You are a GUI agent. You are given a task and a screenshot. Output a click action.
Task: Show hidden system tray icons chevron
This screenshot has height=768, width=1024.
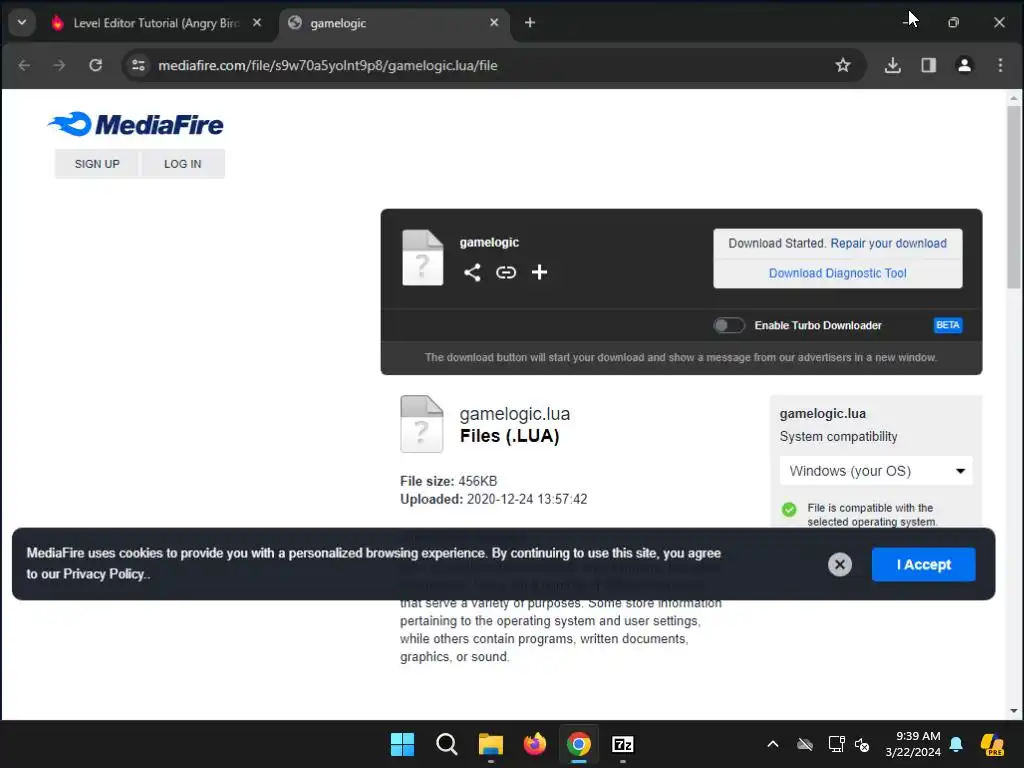point(773,744)
